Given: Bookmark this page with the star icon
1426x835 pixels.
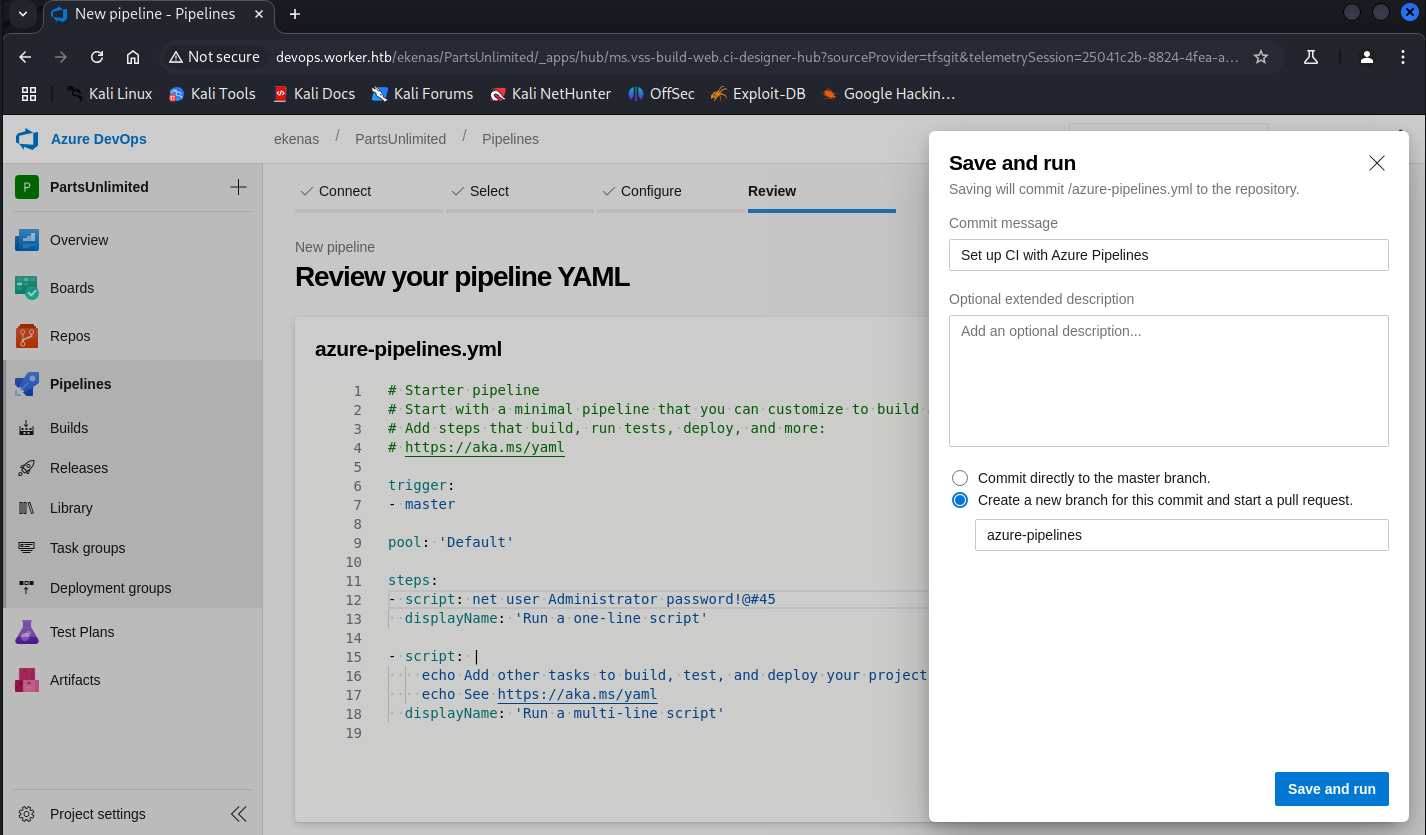Looking at the screenshot, I should 1261,57.
